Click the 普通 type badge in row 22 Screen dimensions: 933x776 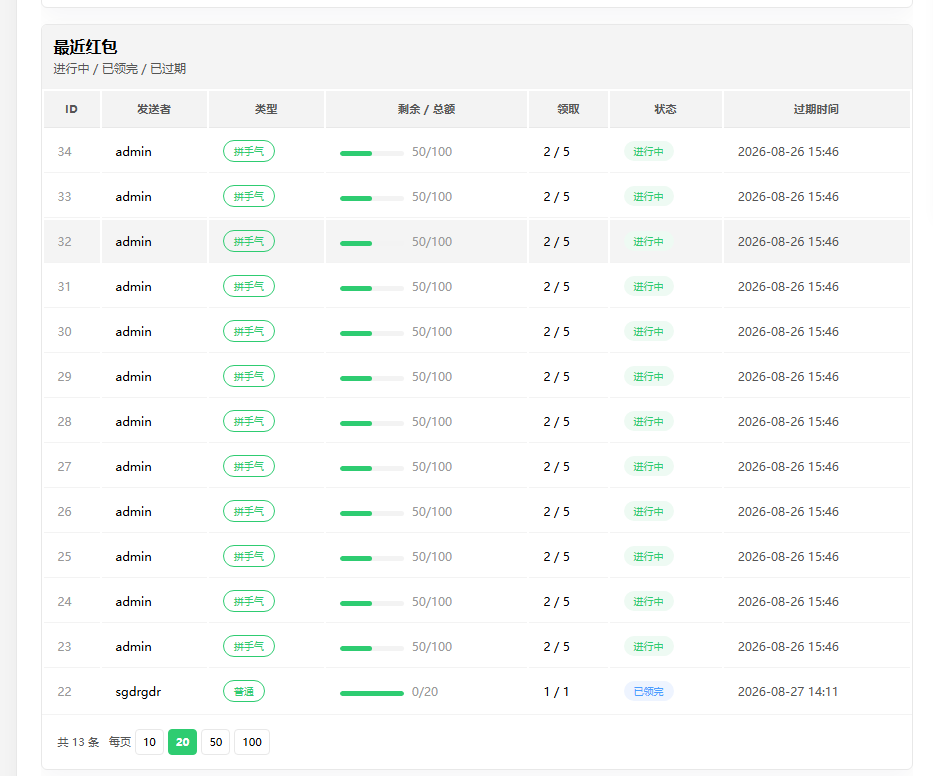(x=244, y=691)
